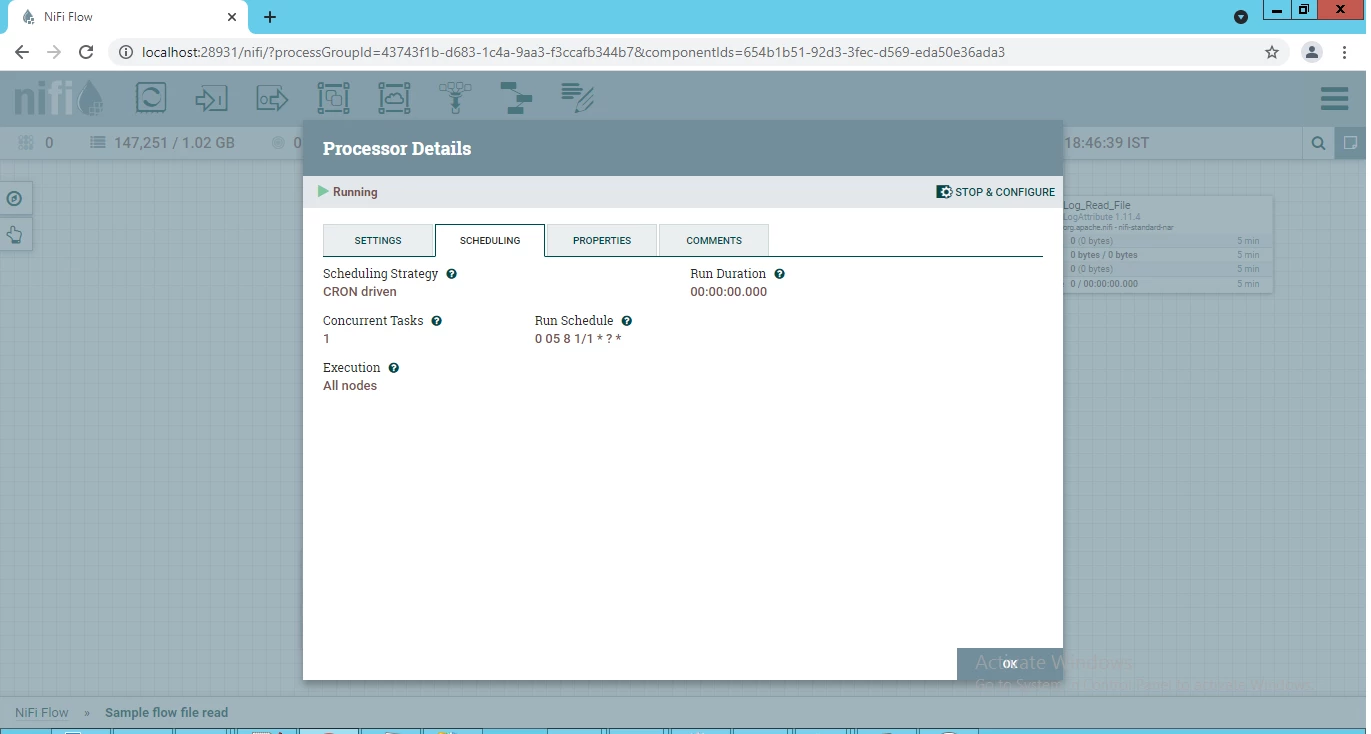The image size is (1371, 734).
Task: Open a new browser tab
Action: tap(270, 17)
